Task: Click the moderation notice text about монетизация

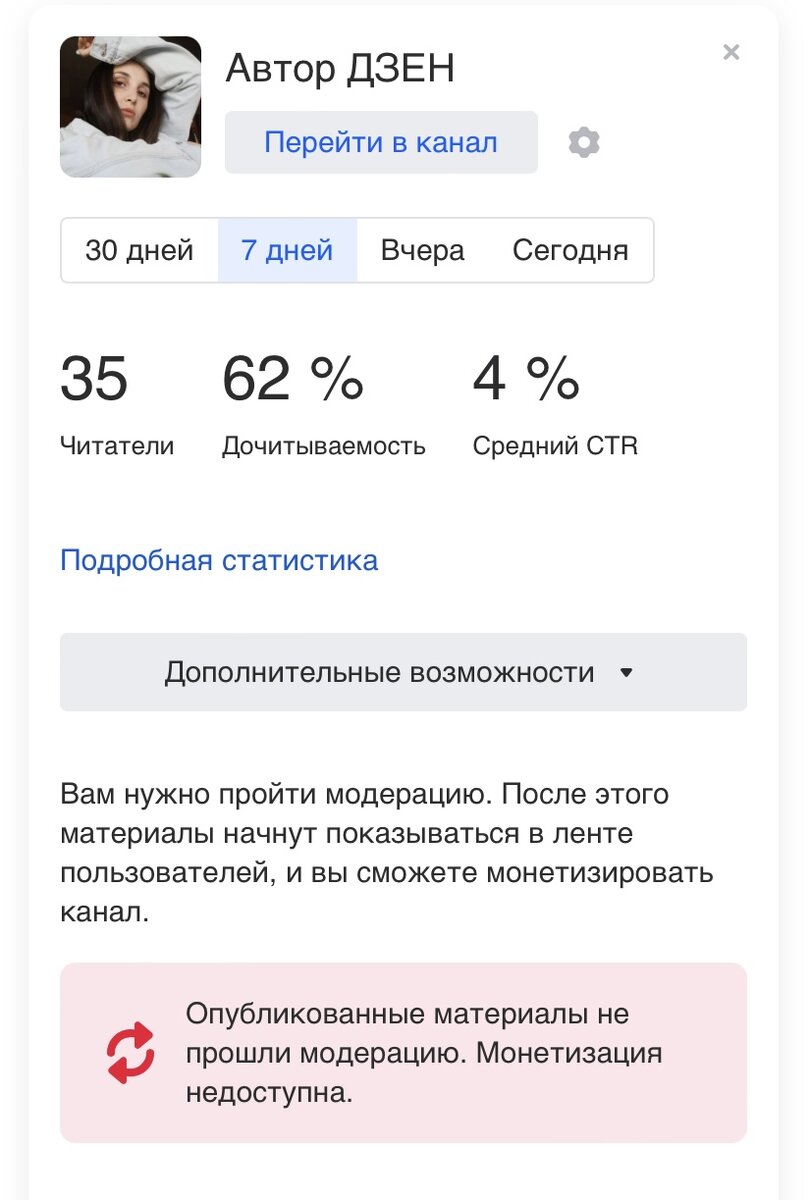Action: (x=423, y=1052)
